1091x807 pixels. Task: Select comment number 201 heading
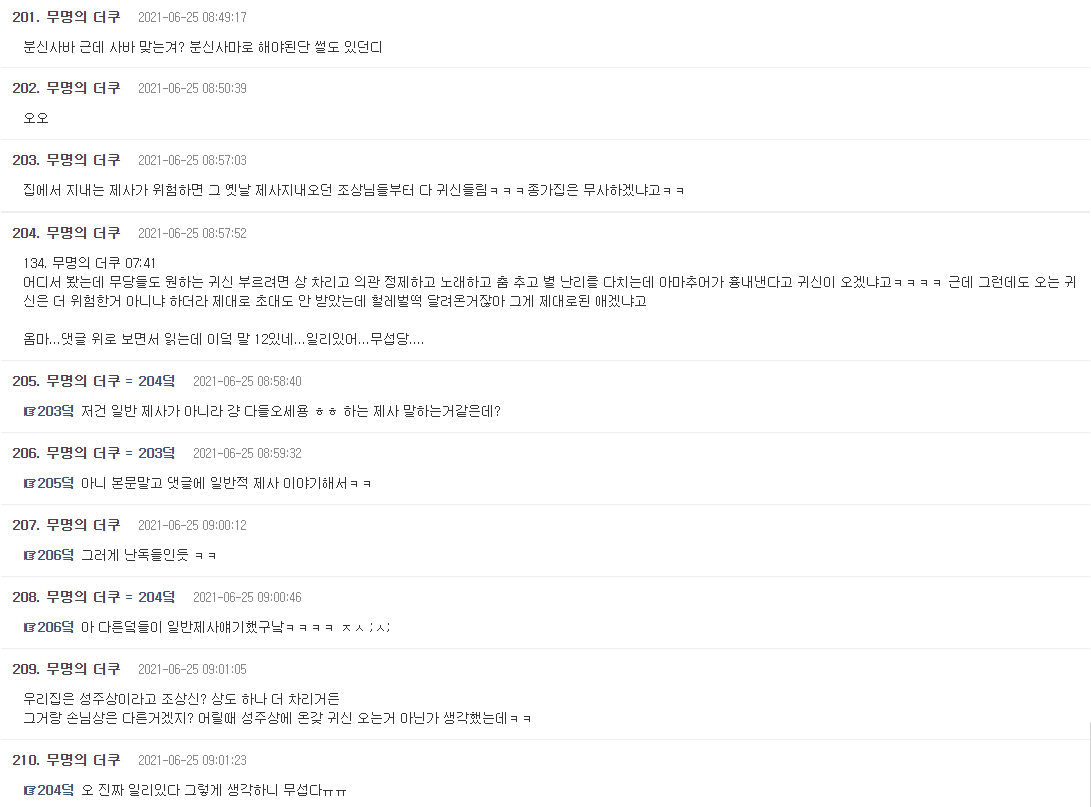[x=26, y=17]
